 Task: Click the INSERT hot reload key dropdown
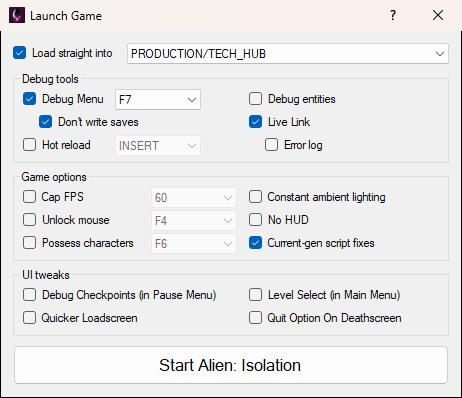pos(158,146)
